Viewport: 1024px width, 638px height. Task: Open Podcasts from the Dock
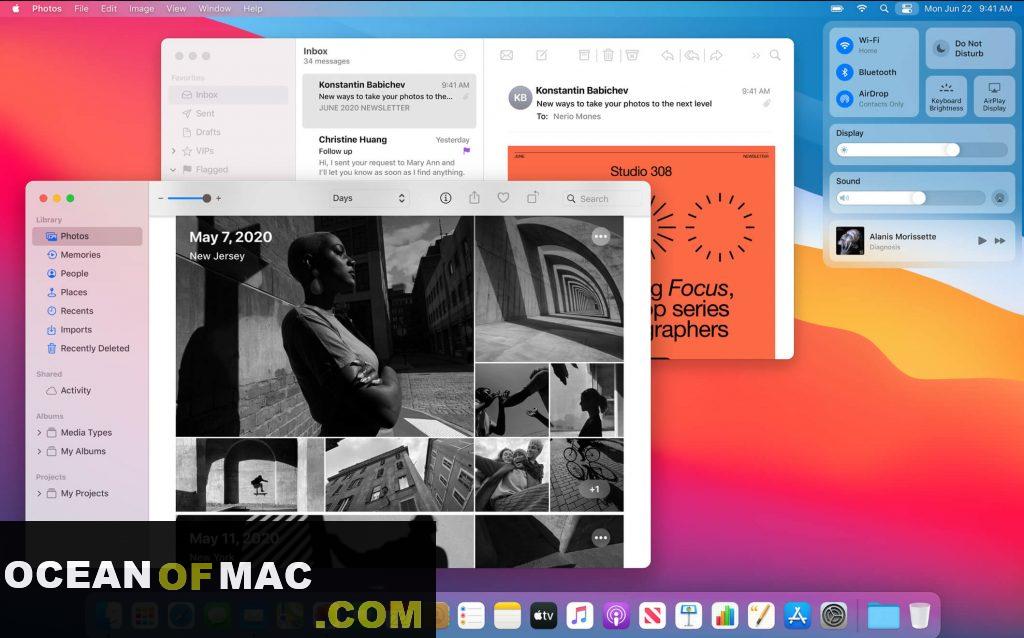click(616, 615)
